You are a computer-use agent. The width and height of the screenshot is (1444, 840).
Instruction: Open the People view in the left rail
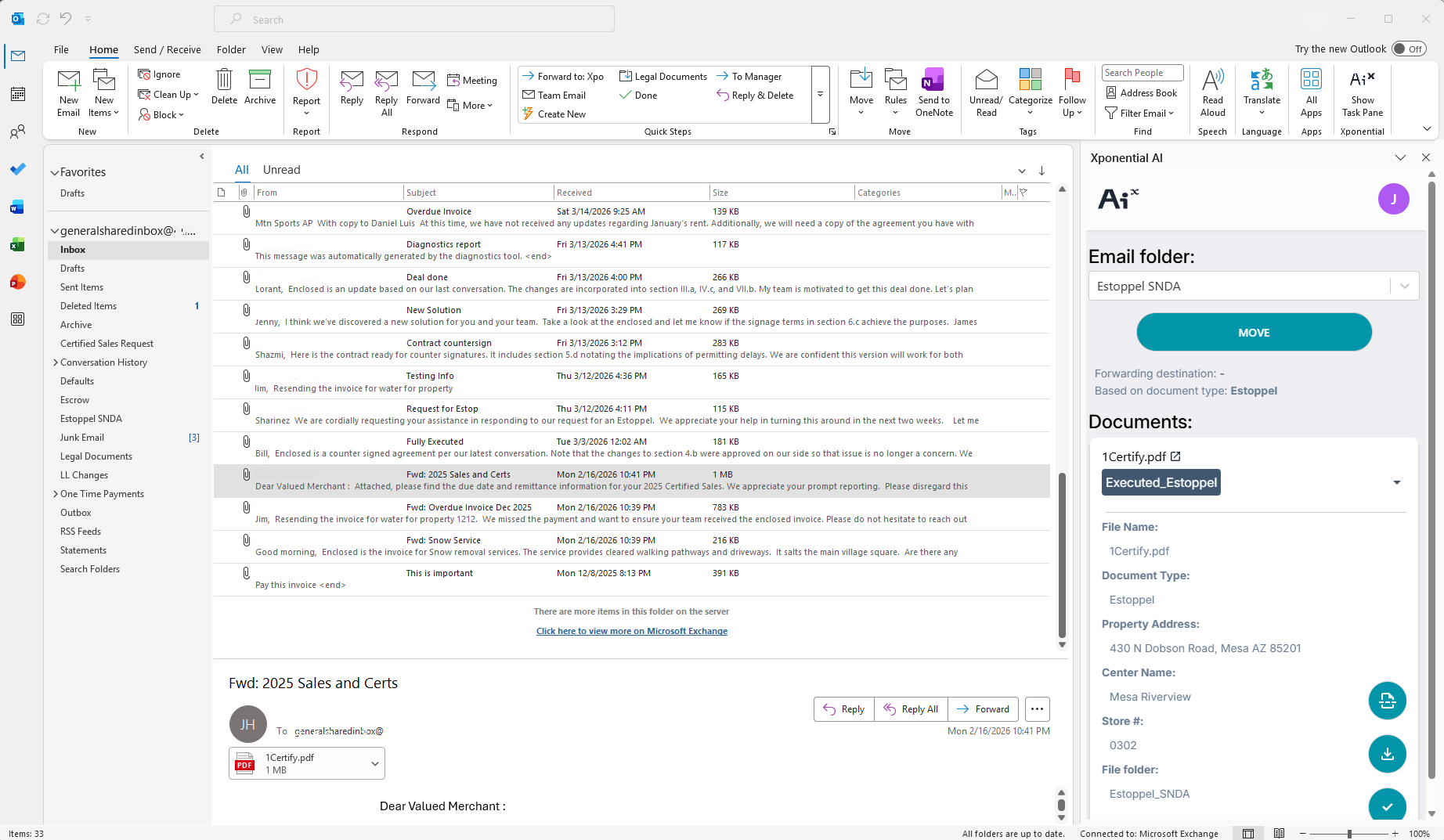pyautogui.click(x=17, y=132)
